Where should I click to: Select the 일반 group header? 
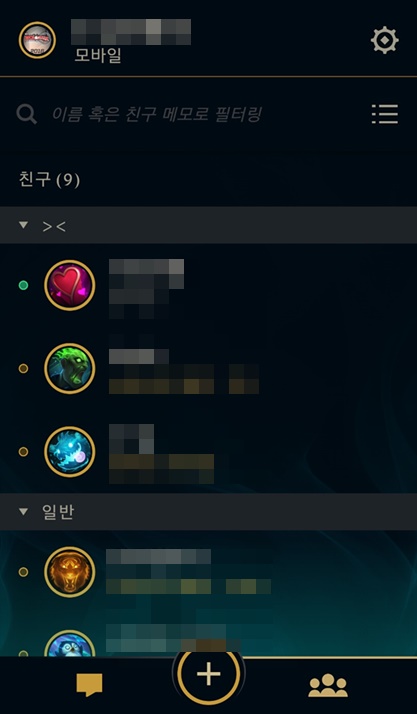208,512
